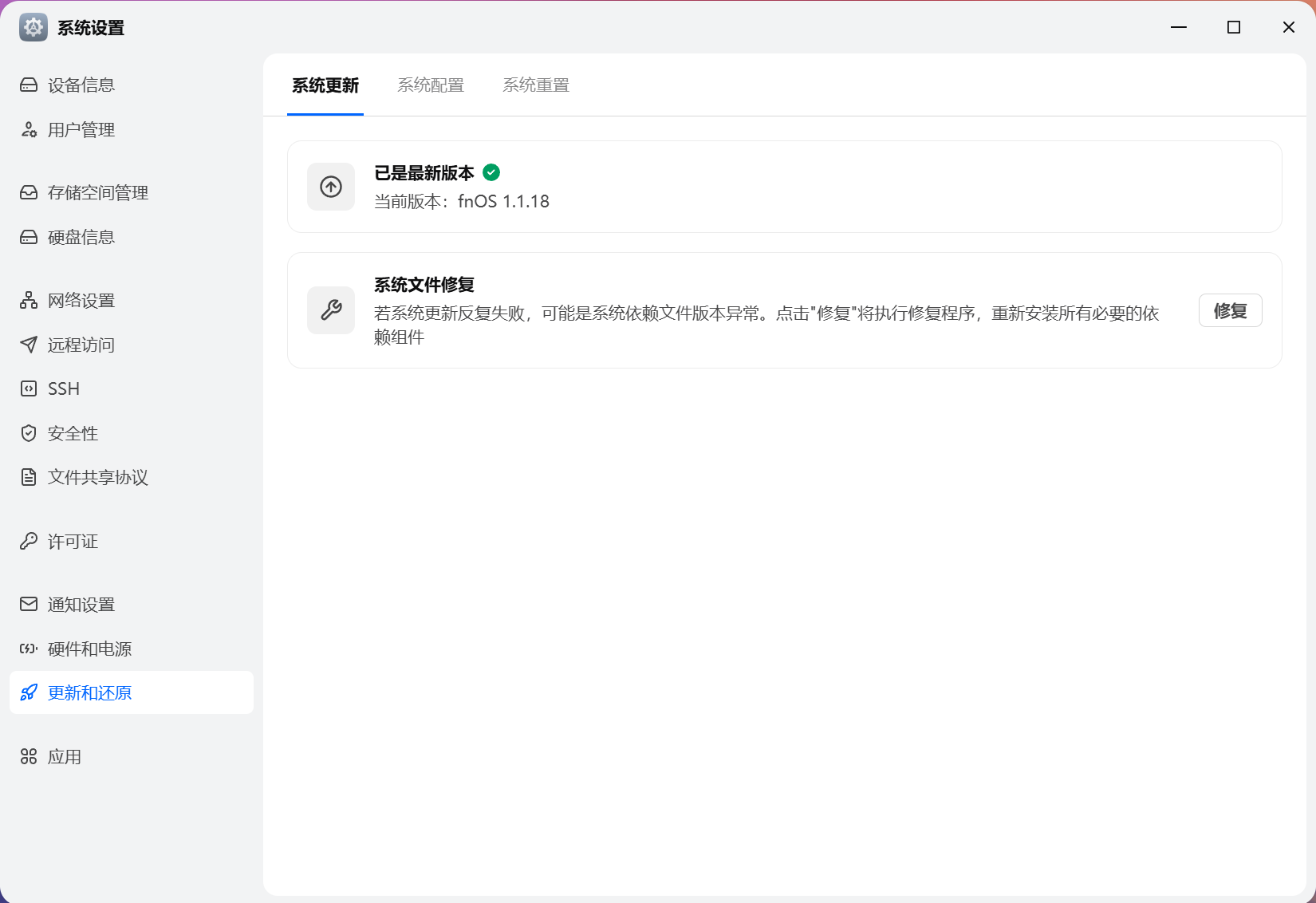Click the 系统设置 window title
Viewport: 1316px width, 903px height.
click(x=91, y=28)
